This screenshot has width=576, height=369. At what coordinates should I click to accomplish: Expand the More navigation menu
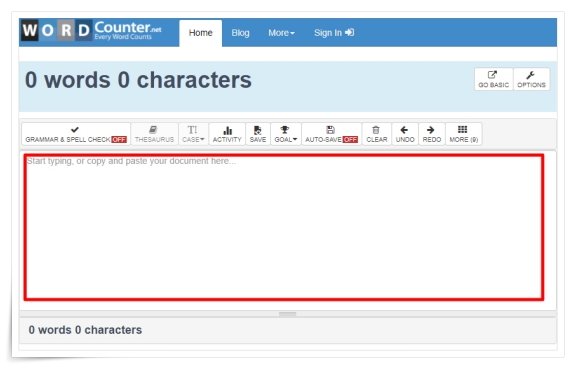click(x=281, y=33)
